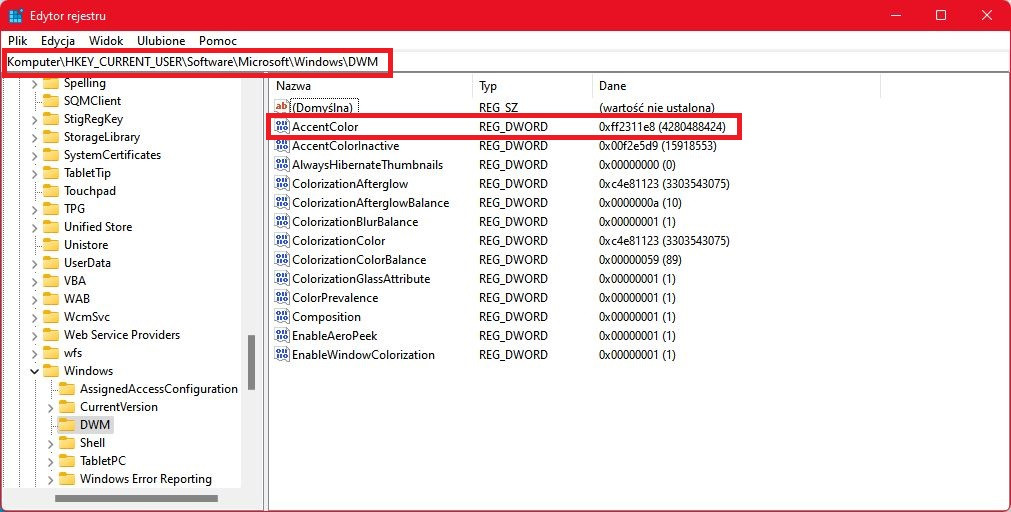Screen dimensions: 1011x512
Task: Select the ColorPrevalence value icon
Action: [282, 298]
